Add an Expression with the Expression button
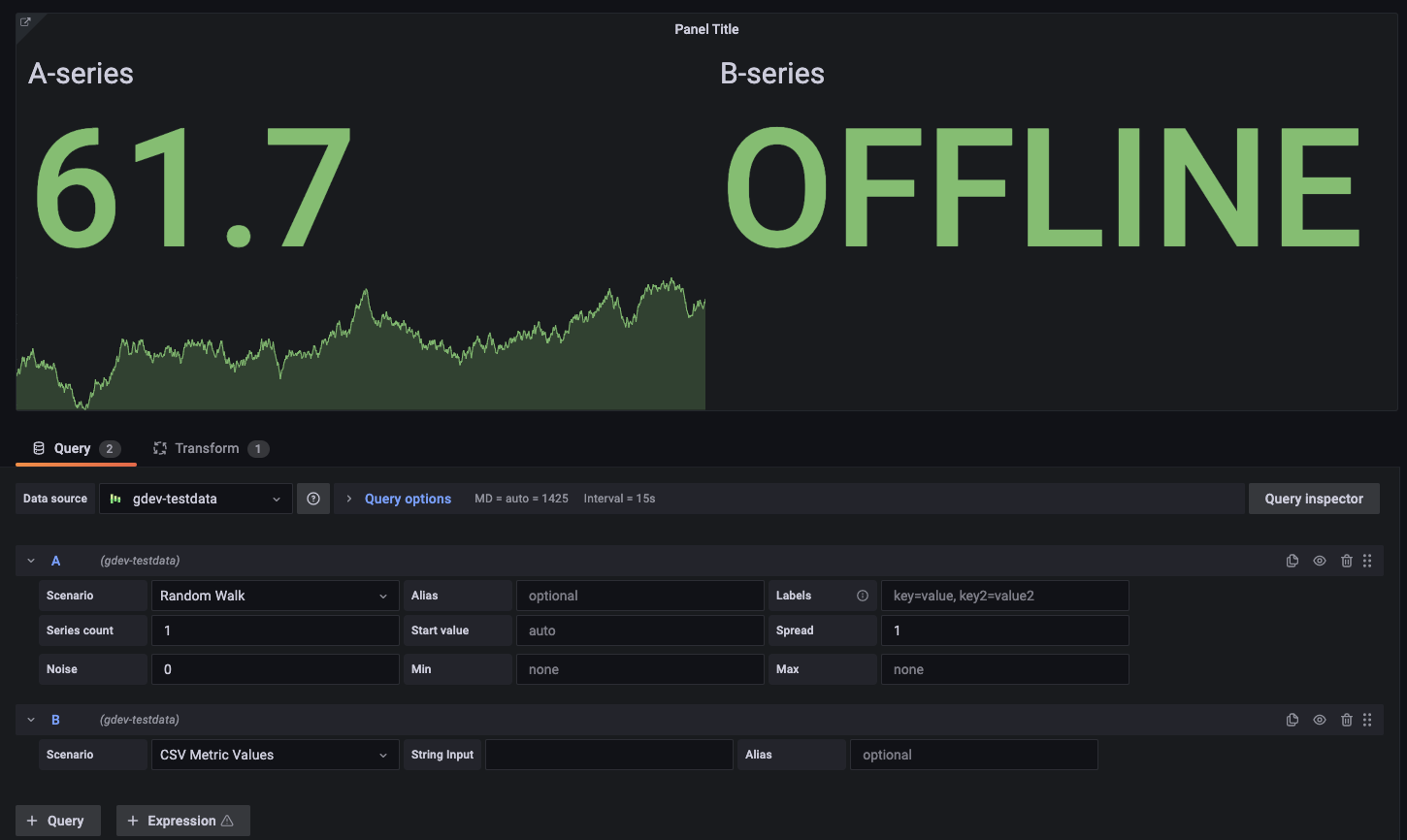The width and height of the screenshot is (1407, 840). tap(182, 820)
